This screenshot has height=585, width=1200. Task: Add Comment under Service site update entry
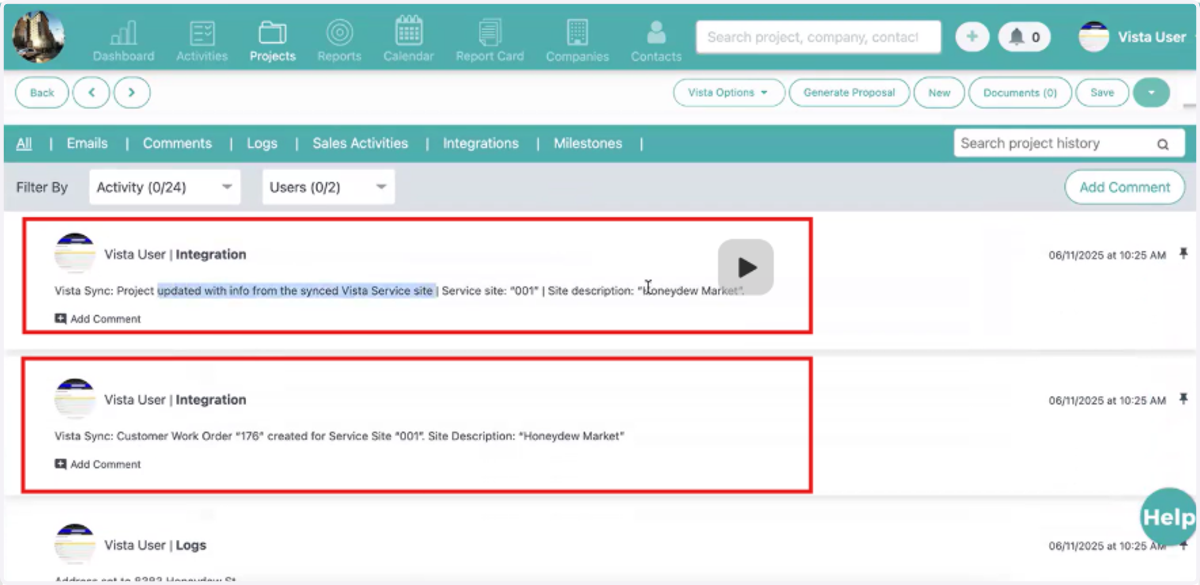[98, 319]
